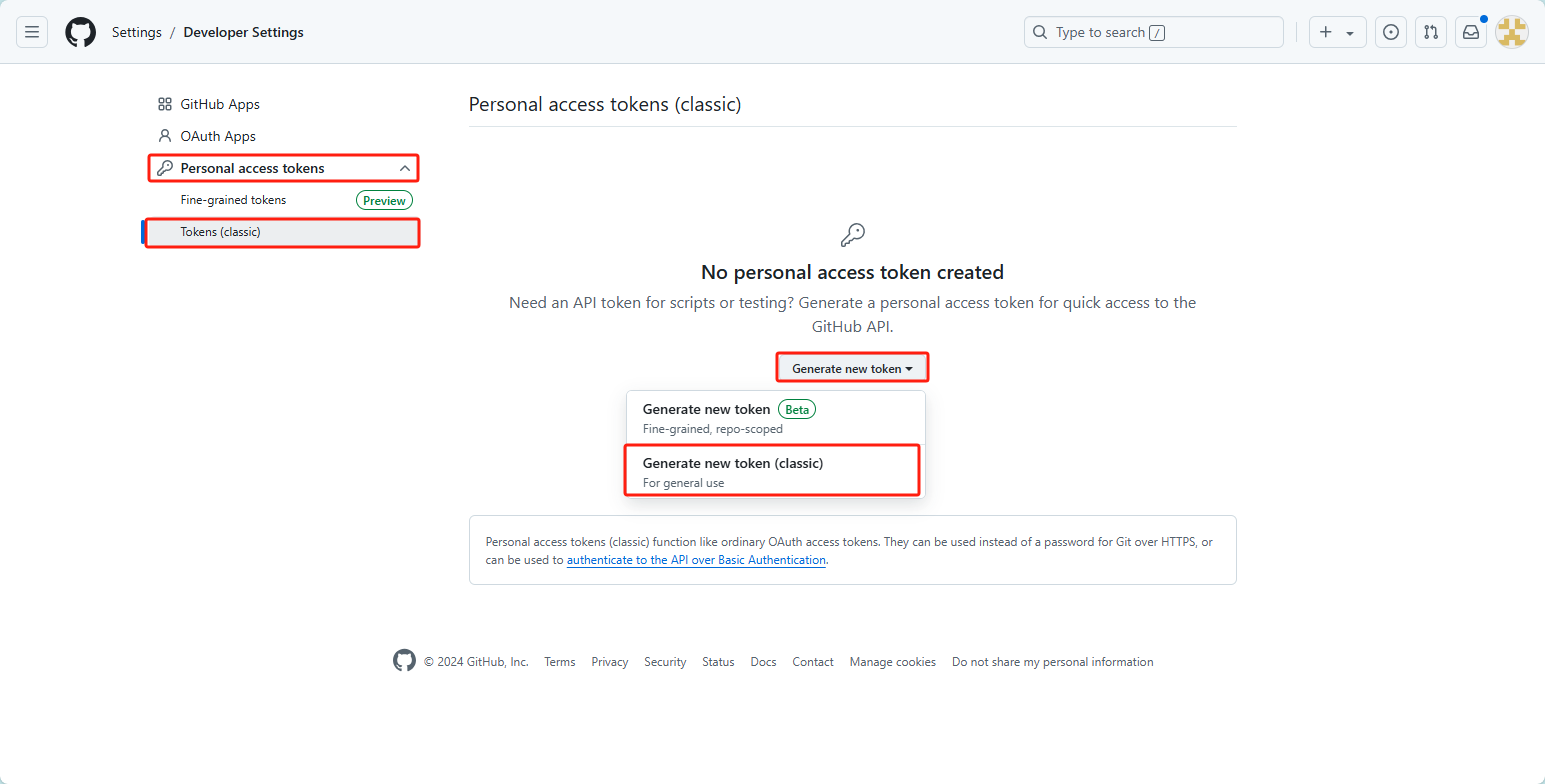Open the notifications inbox icon
Viewport: 1545px width, 784px height.
(x=1471, y=32)
